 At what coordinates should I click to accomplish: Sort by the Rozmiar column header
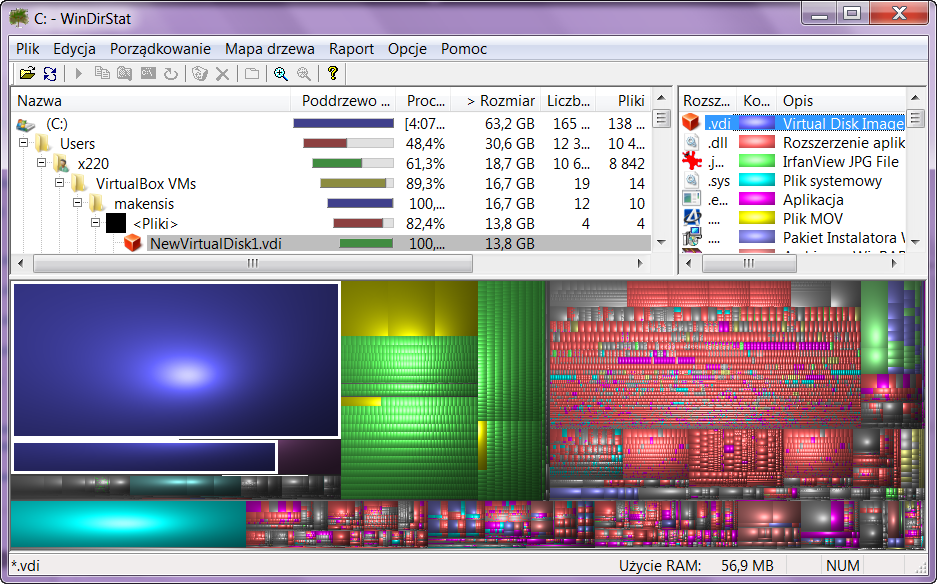496,100
